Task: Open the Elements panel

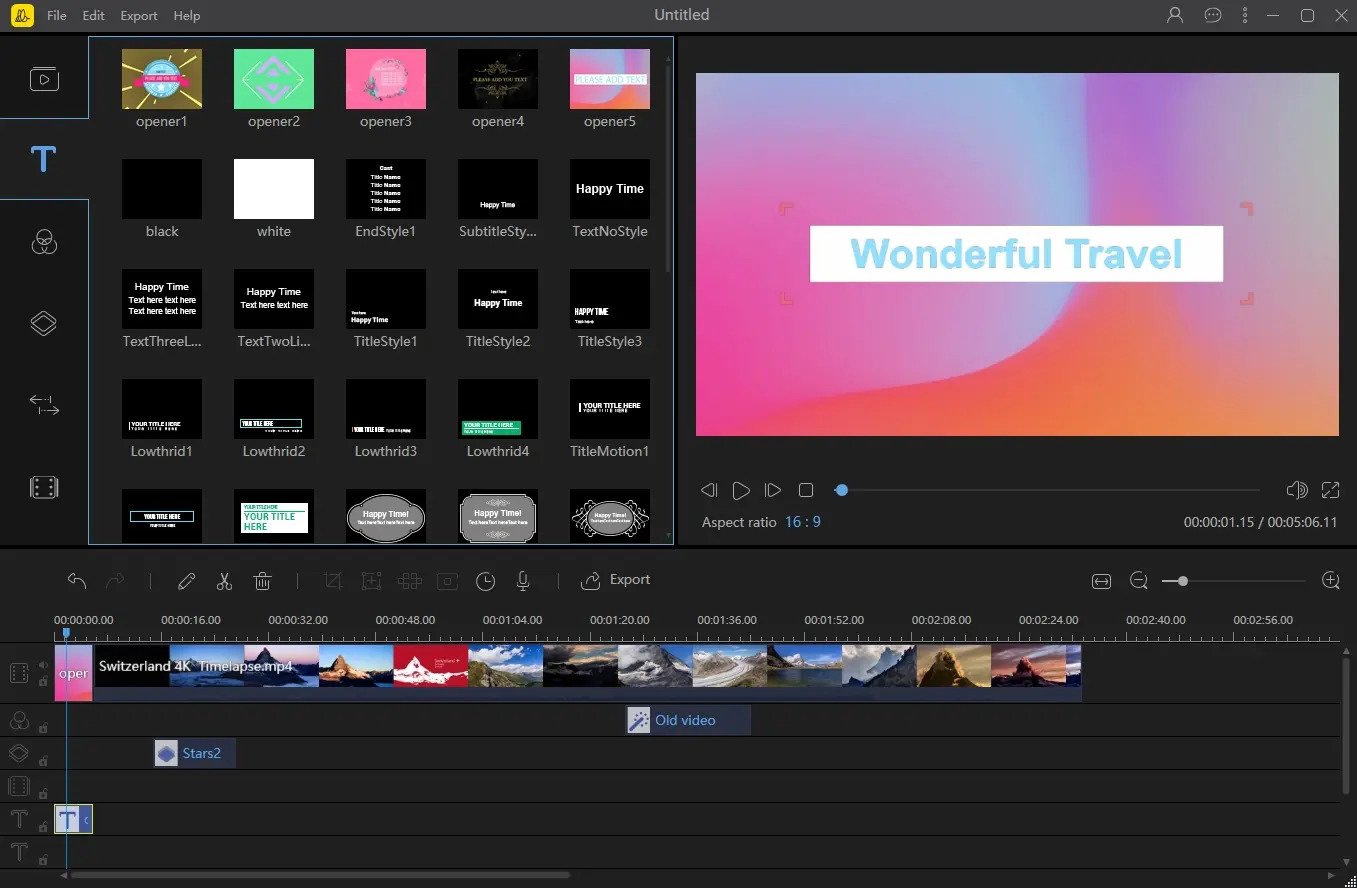Action: pos(44,486)
